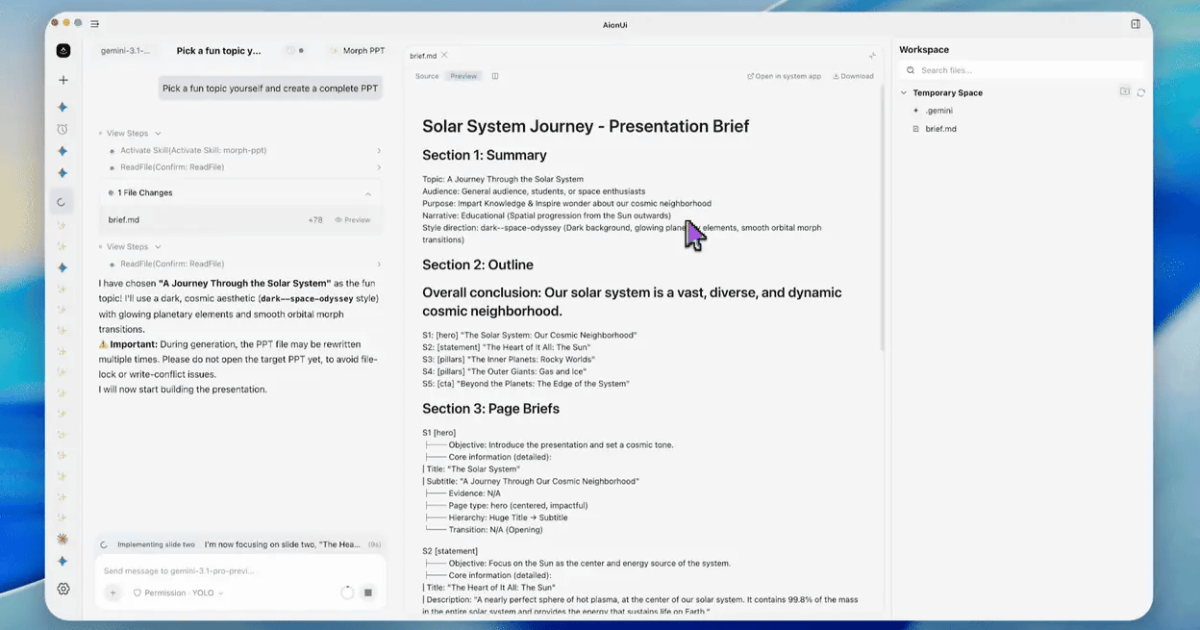Click the Overall conclusion heading text
This screenshot has height=630, width=1200.
click(632, 302)
